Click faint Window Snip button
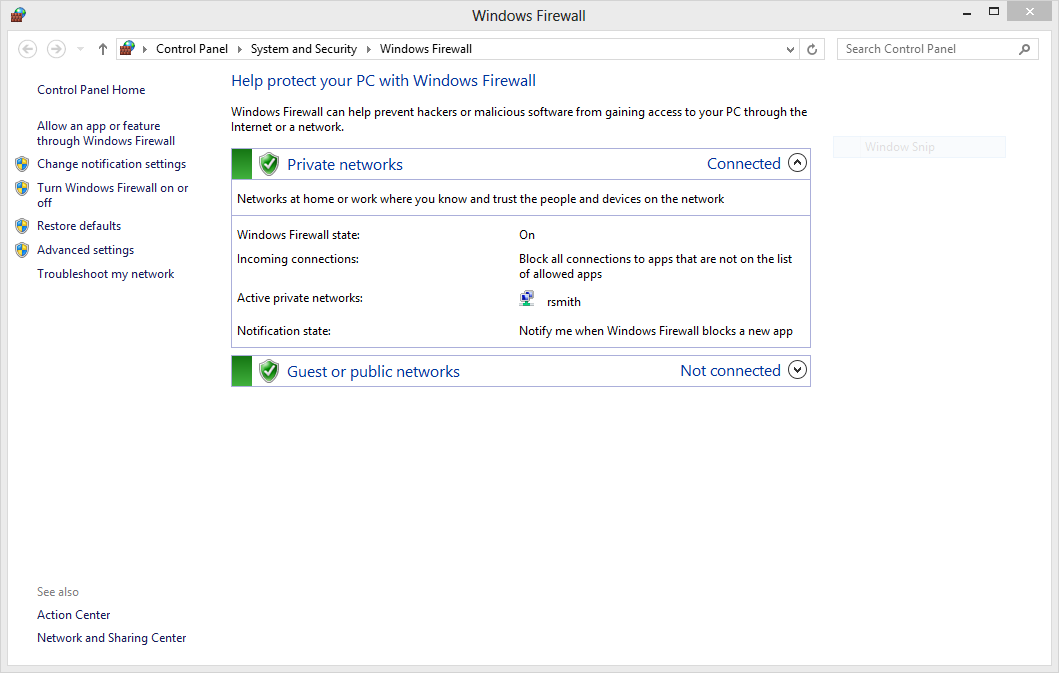1059x673 pixels. [919, 147]
